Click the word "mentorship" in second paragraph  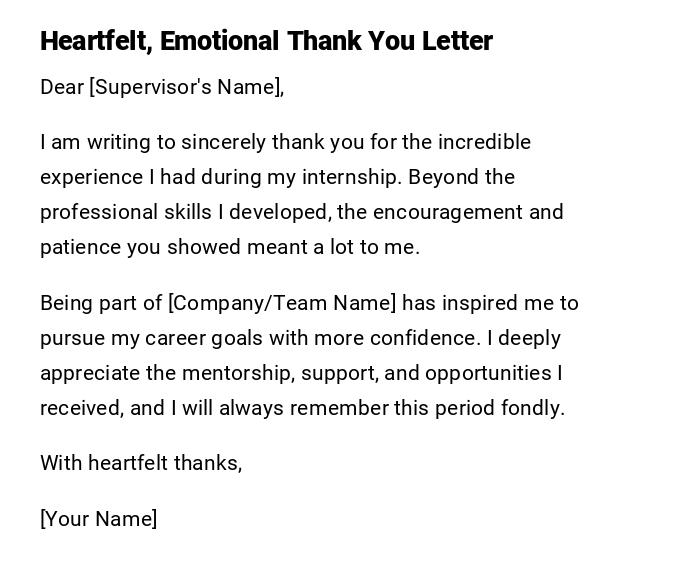(238, 373)
